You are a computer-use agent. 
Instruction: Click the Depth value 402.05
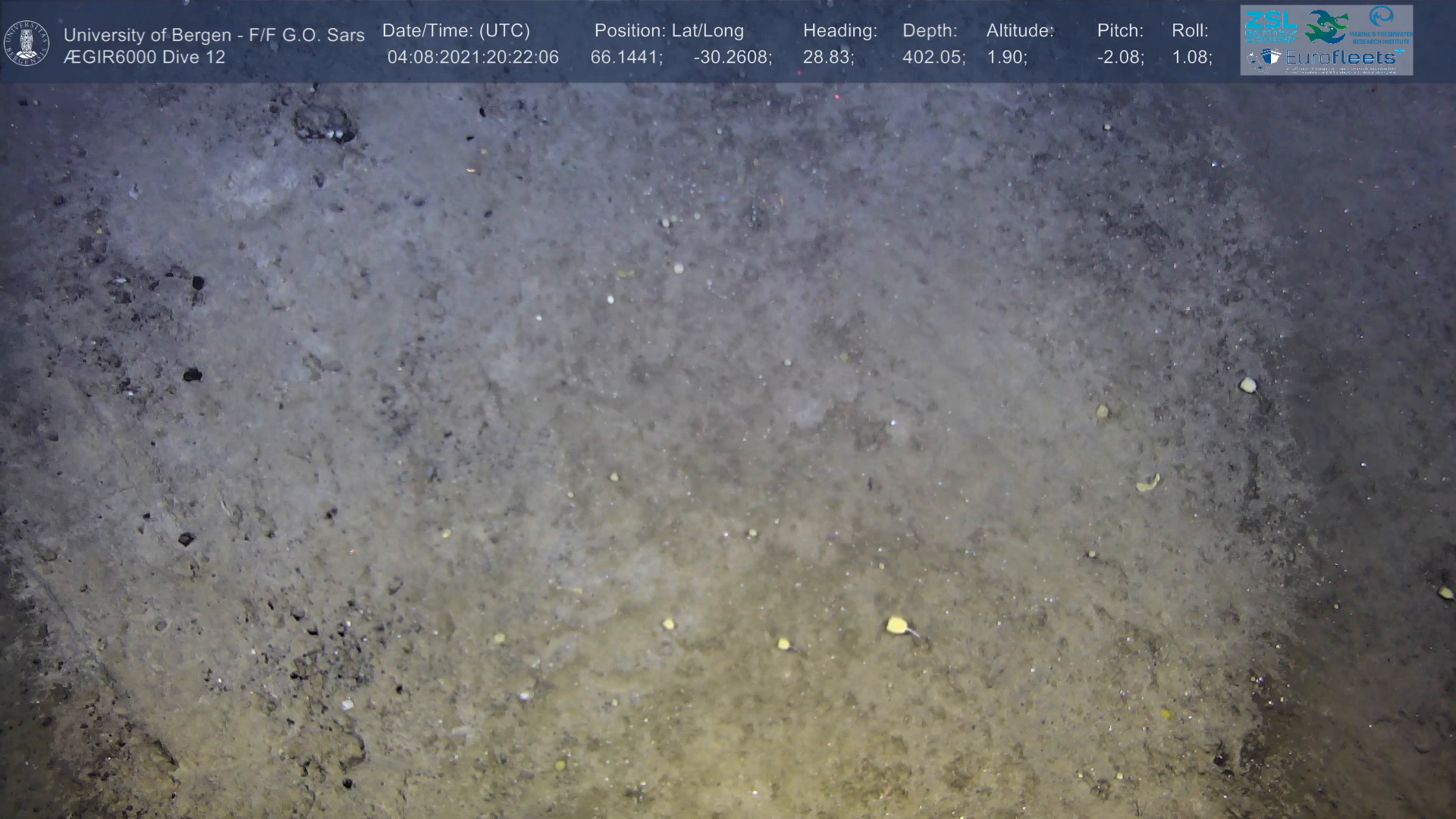[x=933, y=58]
